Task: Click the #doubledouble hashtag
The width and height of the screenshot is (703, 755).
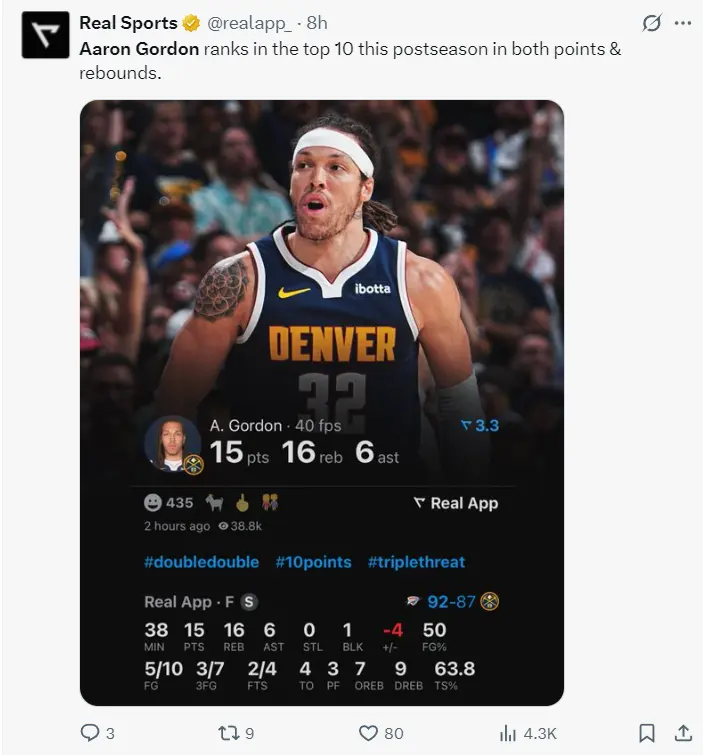Action: click(x=201, y=562)
